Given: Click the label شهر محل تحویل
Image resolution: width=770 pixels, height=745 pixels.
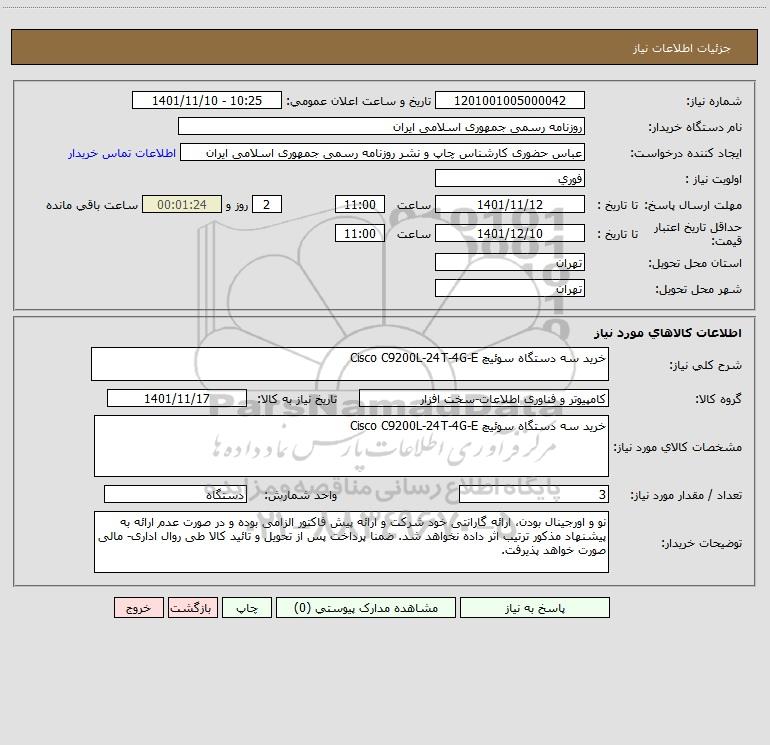Looking at the screenshot, I should 699,290.
